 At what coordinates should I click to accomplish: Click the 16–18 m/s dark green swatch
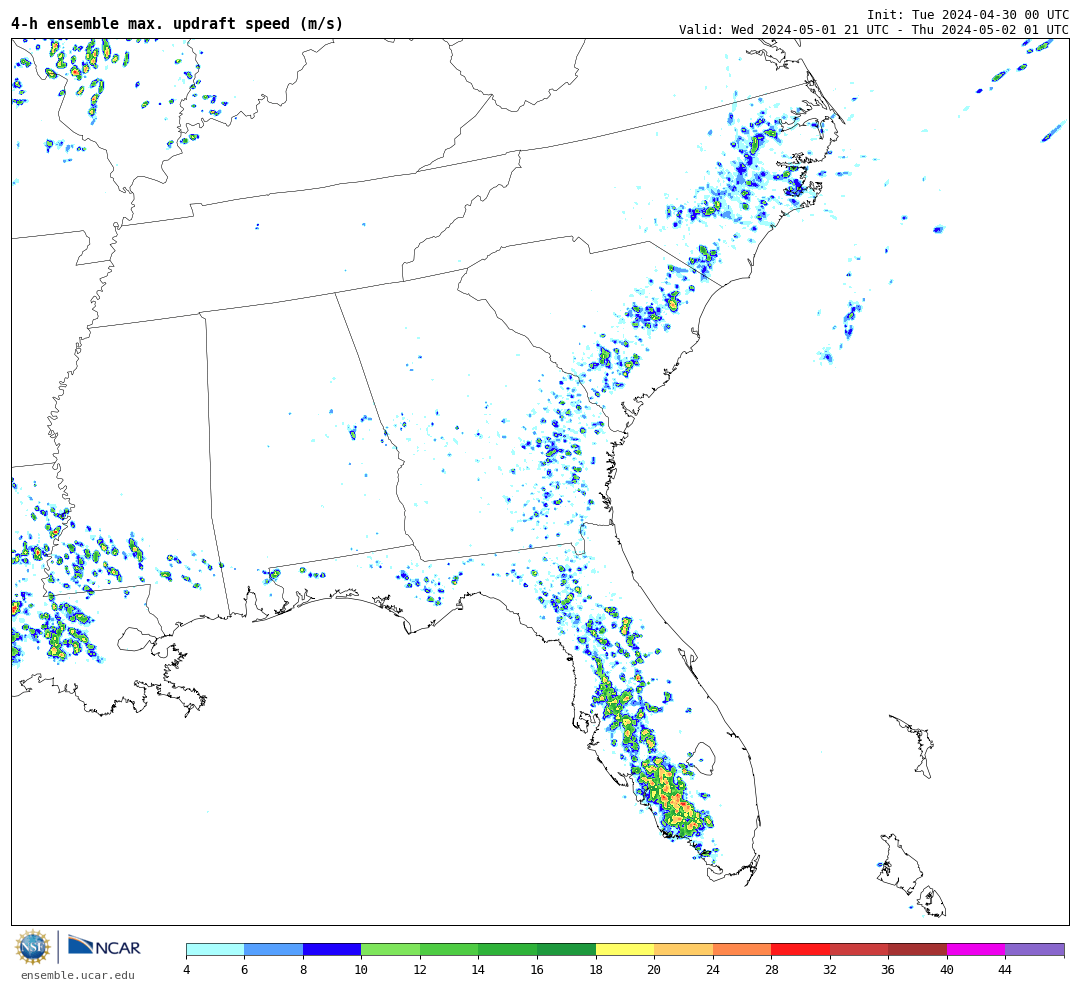(566, 950)
